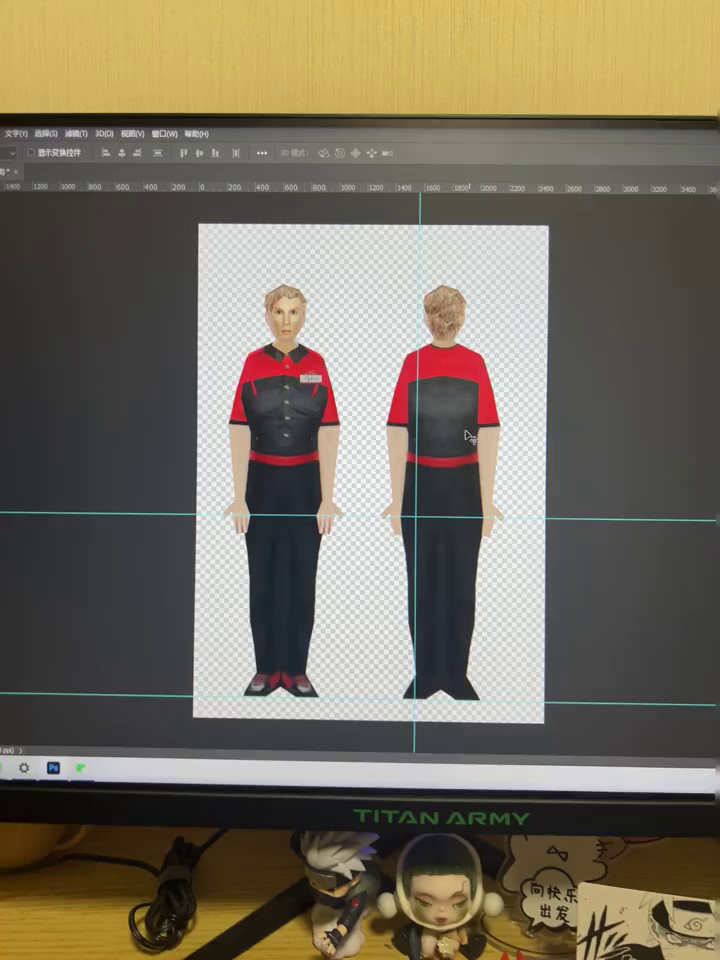The height and width of the screenshot is (960, 720).
Task: Click the align left edges icon
Action: (x=105, y=153)
